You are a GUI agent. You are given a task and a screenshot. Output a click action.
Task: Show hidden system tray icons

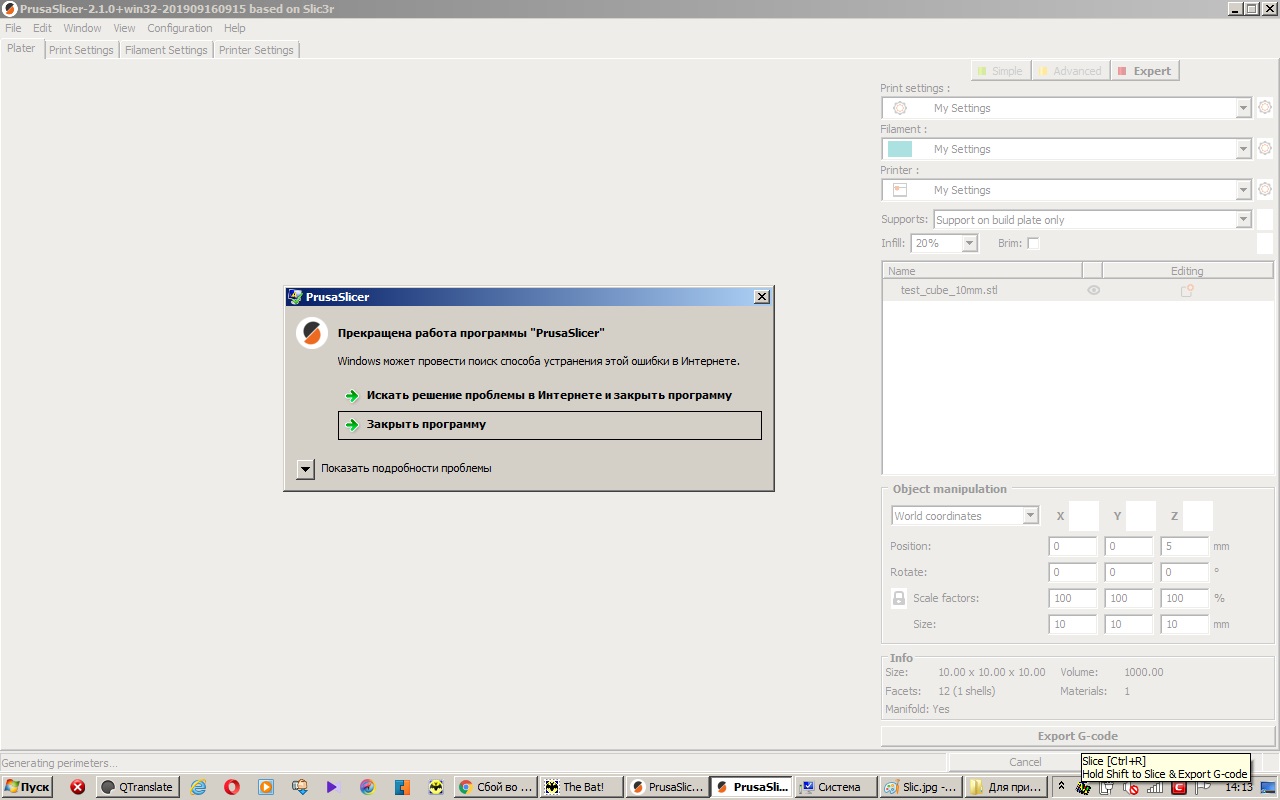[x=1062, y=787]
